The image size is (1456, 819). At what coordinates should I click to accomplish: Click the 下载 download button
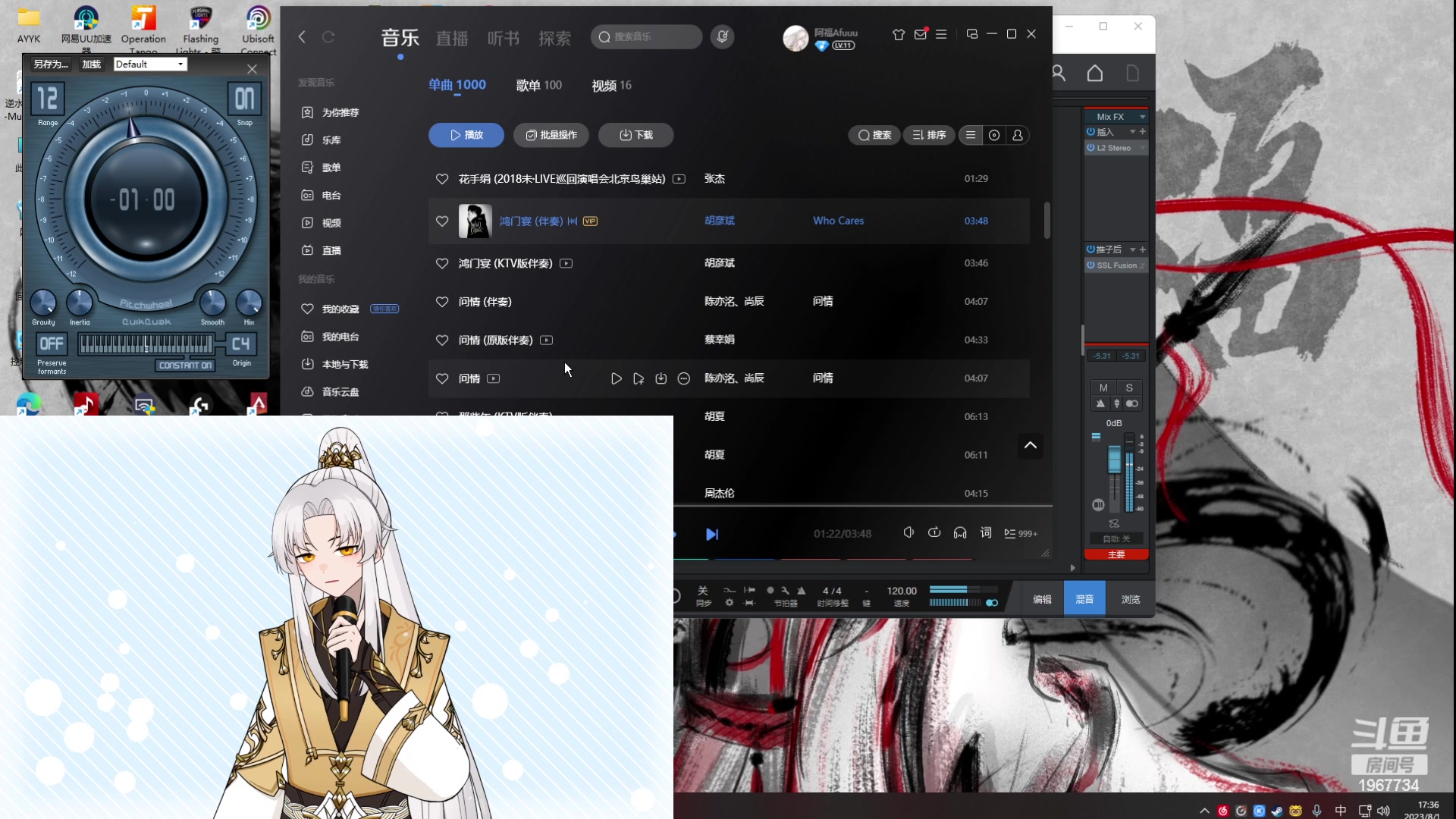point(636,135)
